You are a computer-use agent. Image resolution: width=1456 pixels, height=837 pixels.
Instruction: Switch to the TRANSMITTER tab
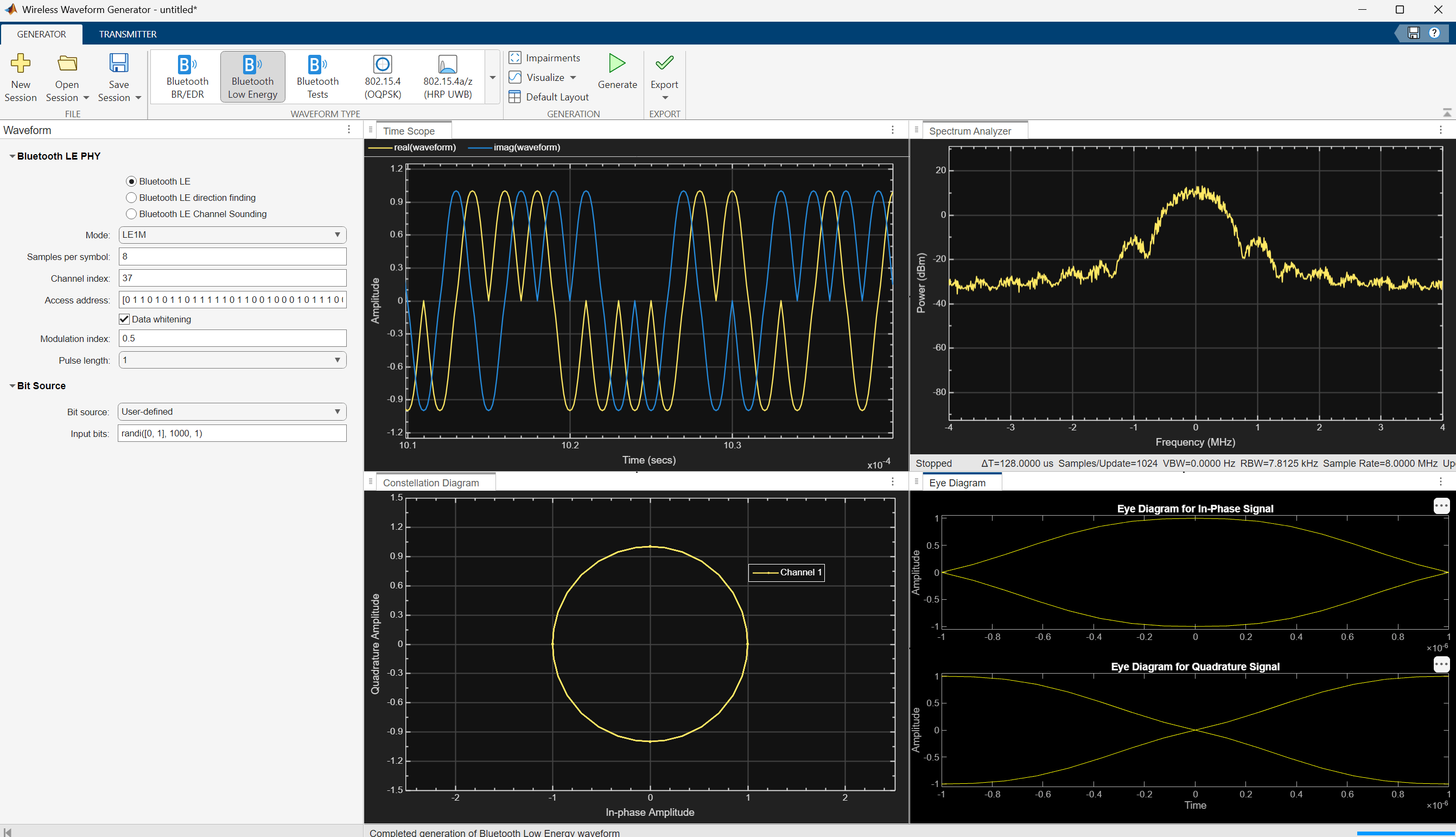[x=128, y=34]
